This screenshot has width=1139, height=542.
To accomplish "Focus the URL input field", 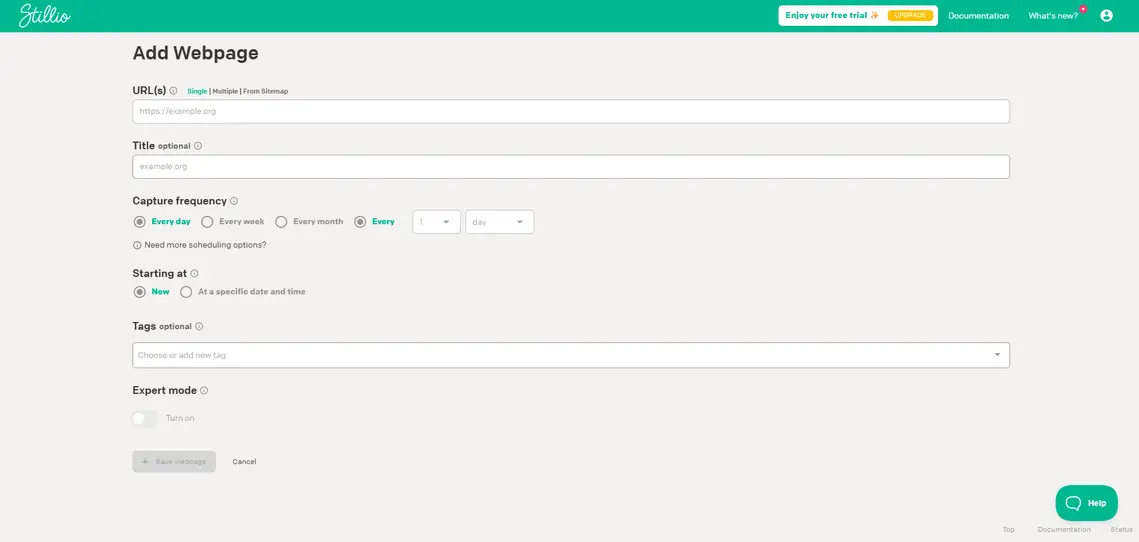I will (570, 111).
